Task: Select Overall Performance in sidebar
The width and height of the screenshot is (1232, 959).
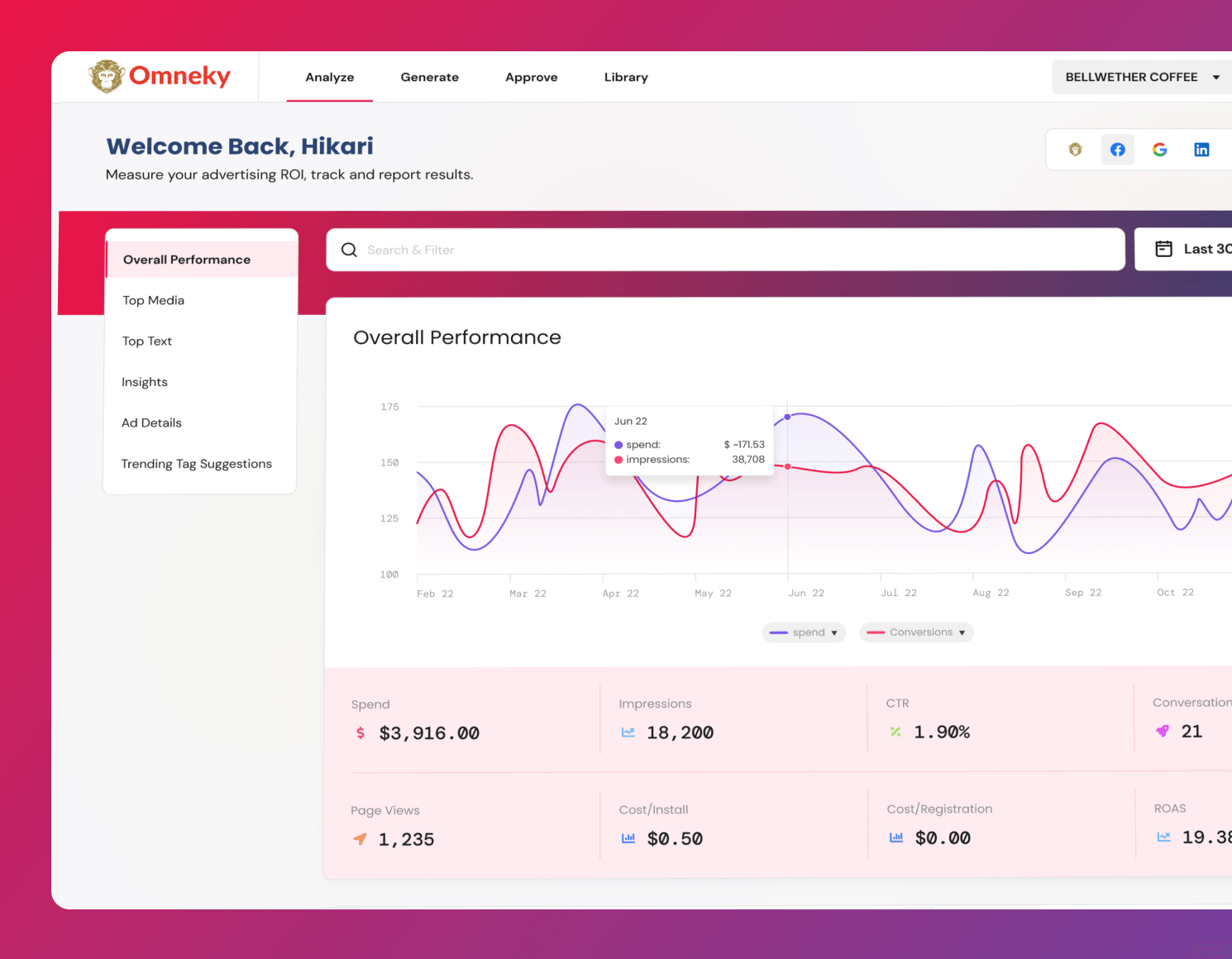Action: pos(201,260)
